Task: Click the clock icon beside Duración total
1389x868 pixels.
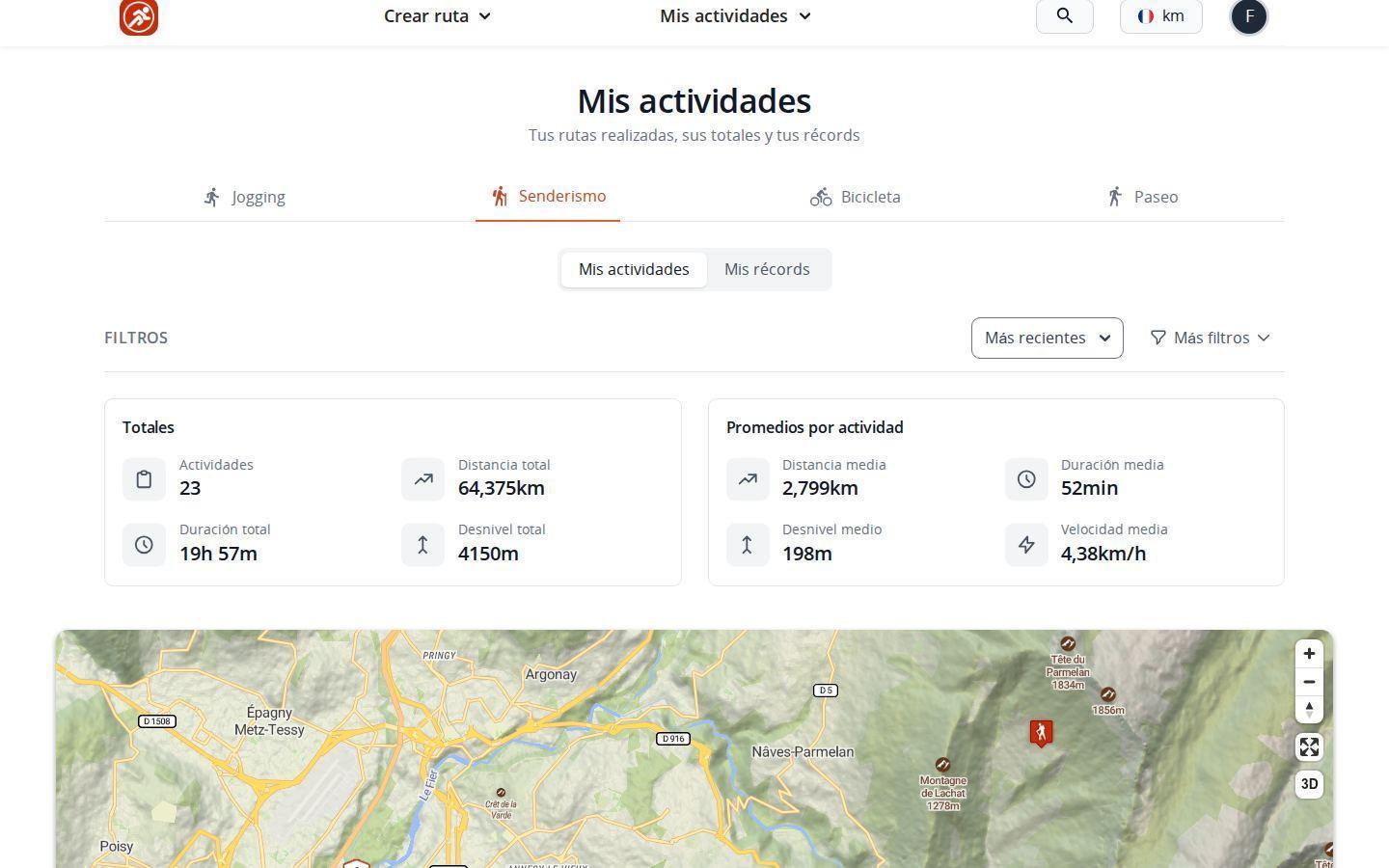Action: pos(144,545)
